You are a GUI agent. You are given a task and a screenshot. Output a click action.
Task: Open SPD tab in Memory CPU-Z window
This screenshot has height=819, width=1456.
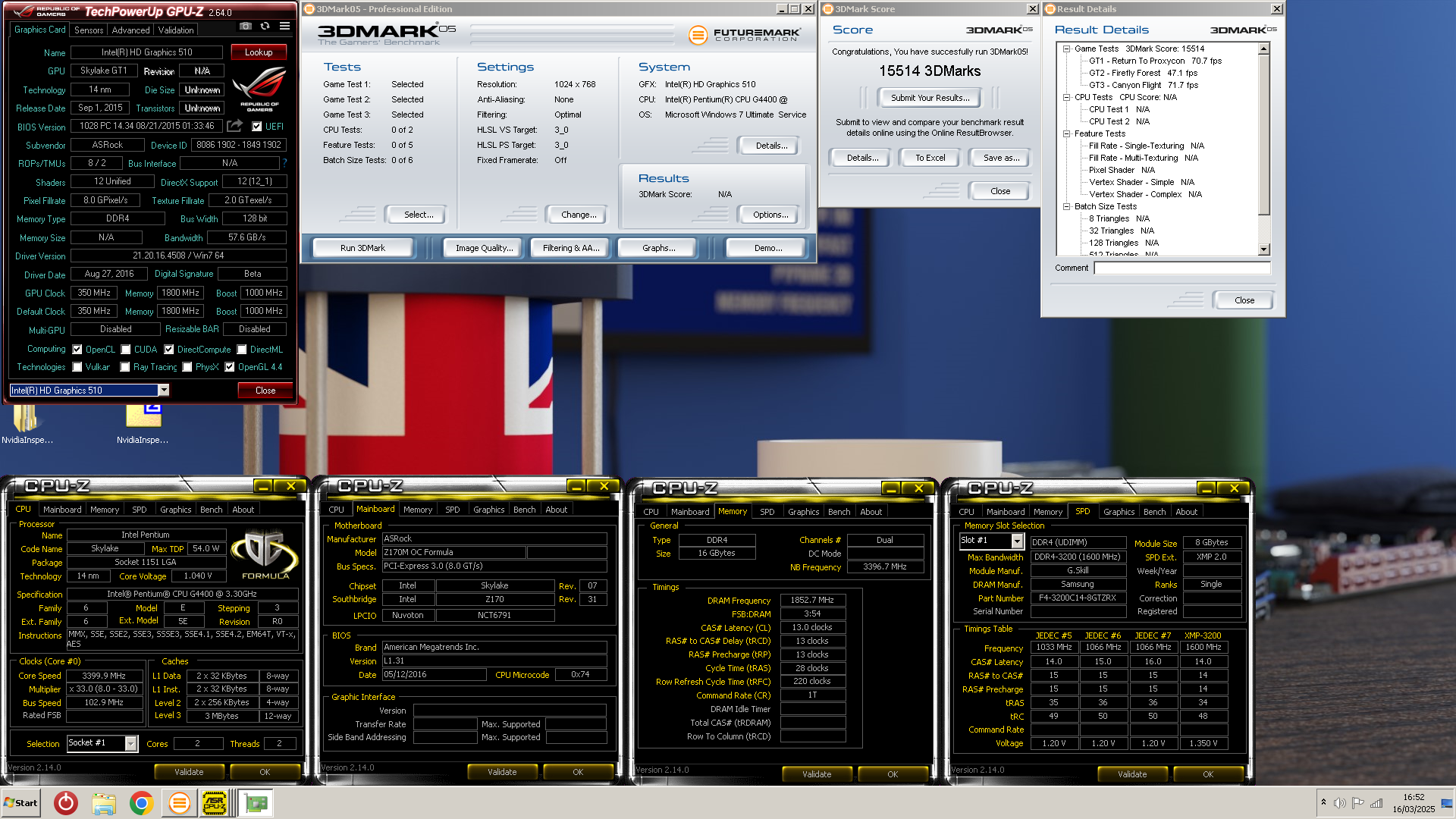click(x=767, y=512)
